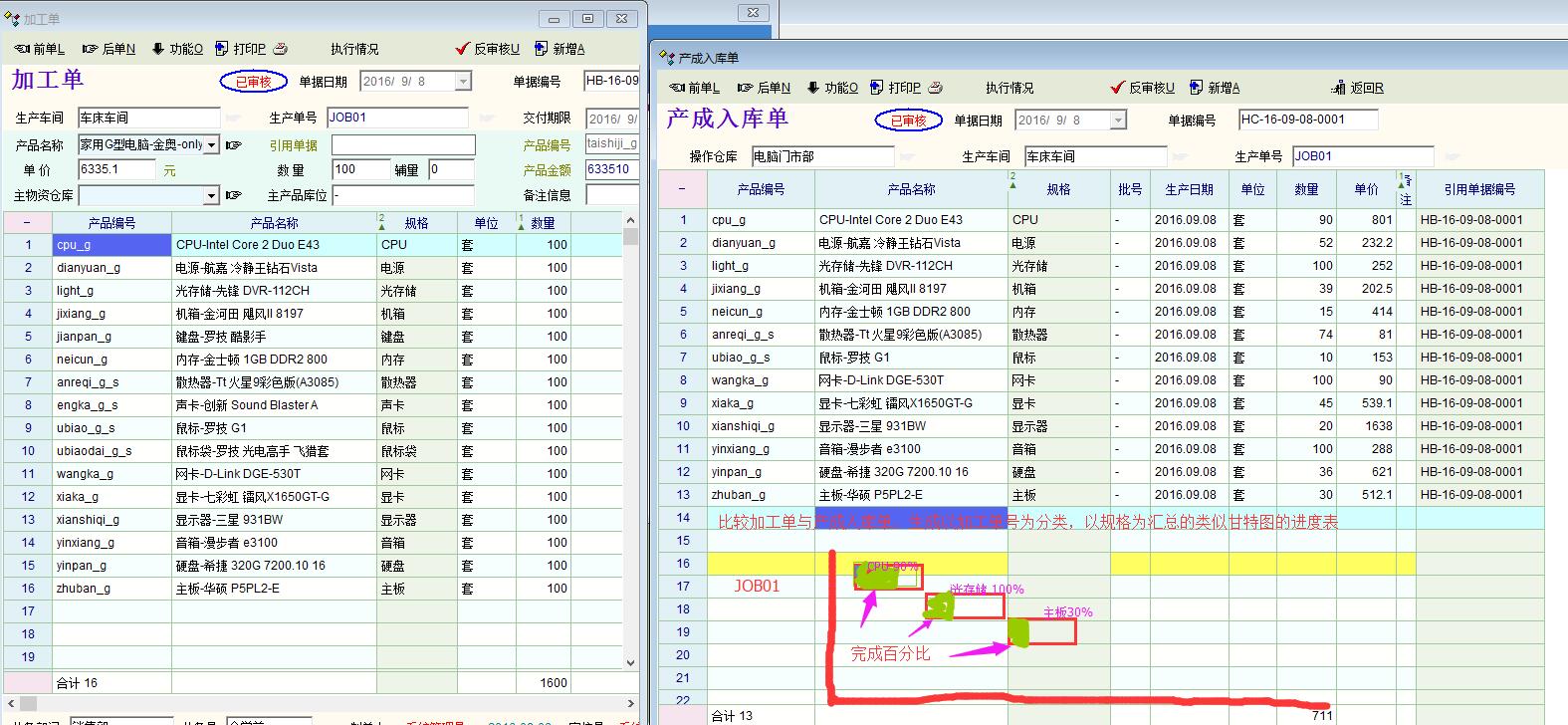
Task: Click 打印P in 产成入库单 toolbar
Action: [x=895, y=88]
